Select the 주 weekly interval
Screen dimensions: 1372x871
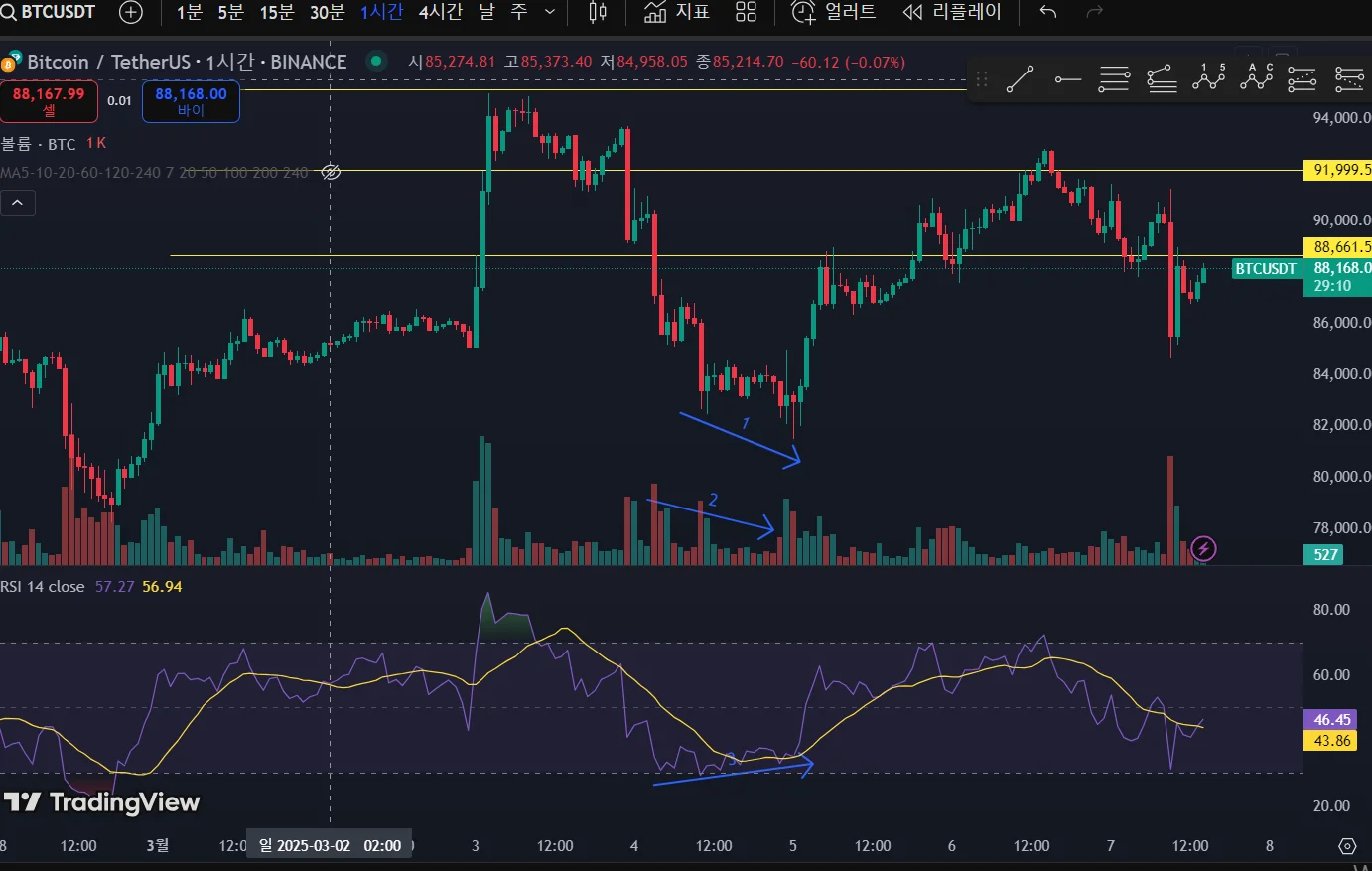coord(519,12)
